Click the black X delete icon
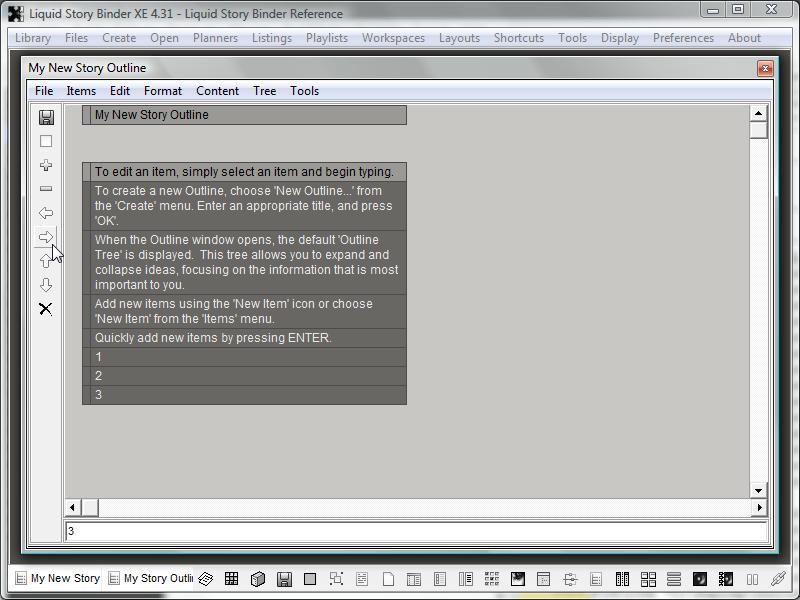800x600 pixels. coord(46,309)
